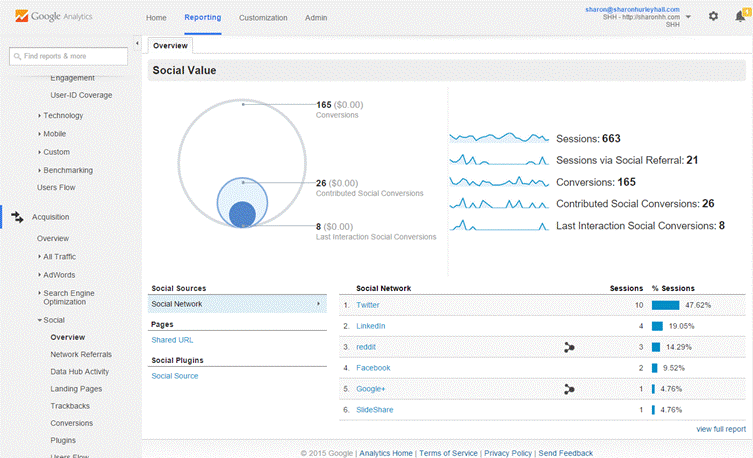Click the search magnifier icon
753x458 pixels.
17,56
